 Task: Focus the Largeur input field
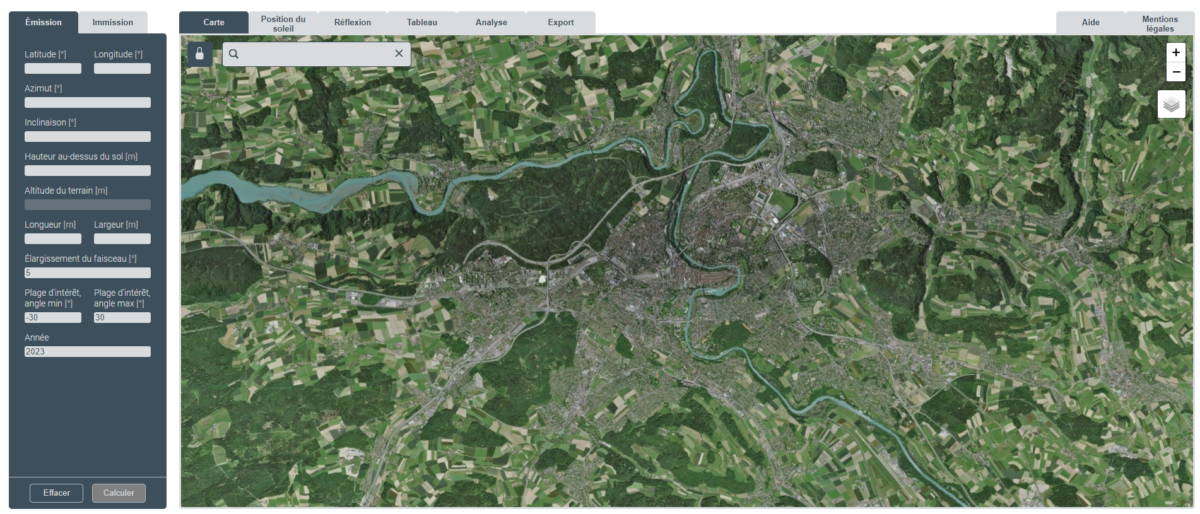pos(122,239)
